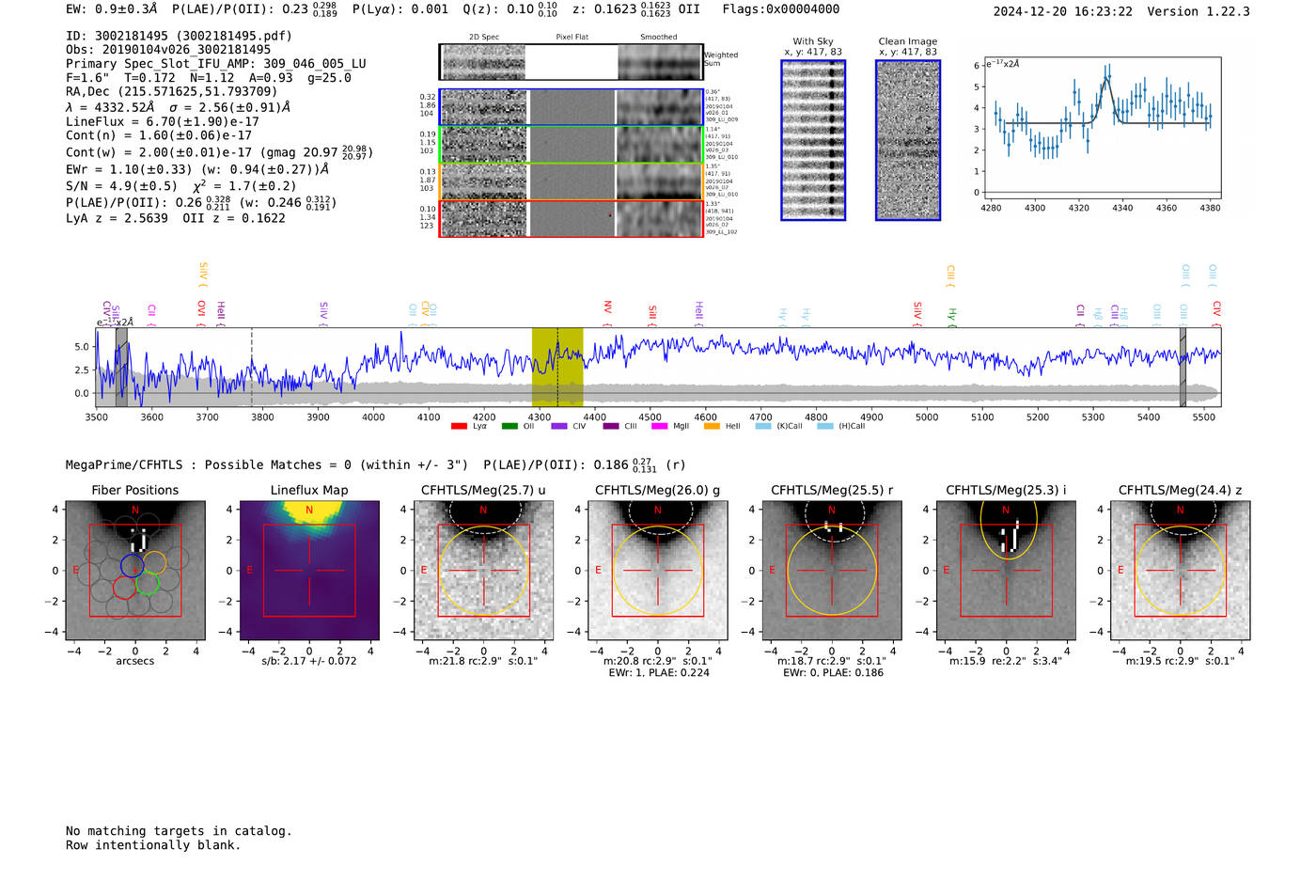The image size is (1316, 896).
Task: Click the Obs: 20190104v026_3002181495 line
Action: tap(168, 50)
